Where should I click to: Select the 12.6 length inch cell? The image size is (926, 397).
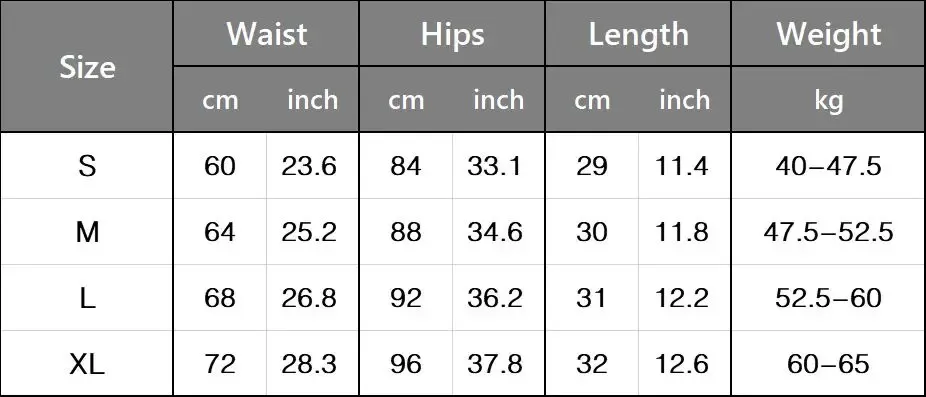[681, 365]
